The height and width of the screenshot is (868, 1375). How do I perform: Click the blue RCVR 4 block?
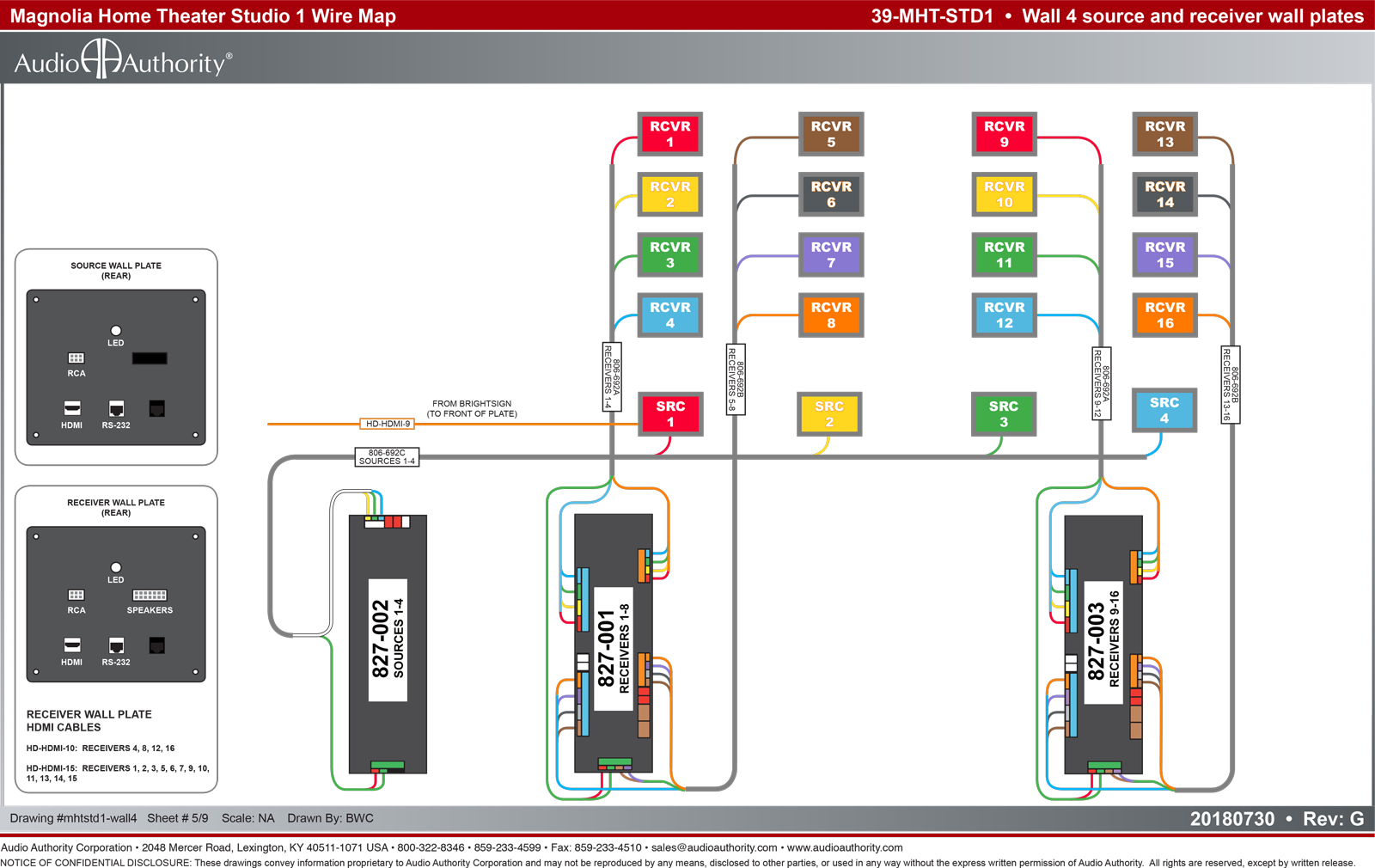pyautogui.click(x=670, y=315)
